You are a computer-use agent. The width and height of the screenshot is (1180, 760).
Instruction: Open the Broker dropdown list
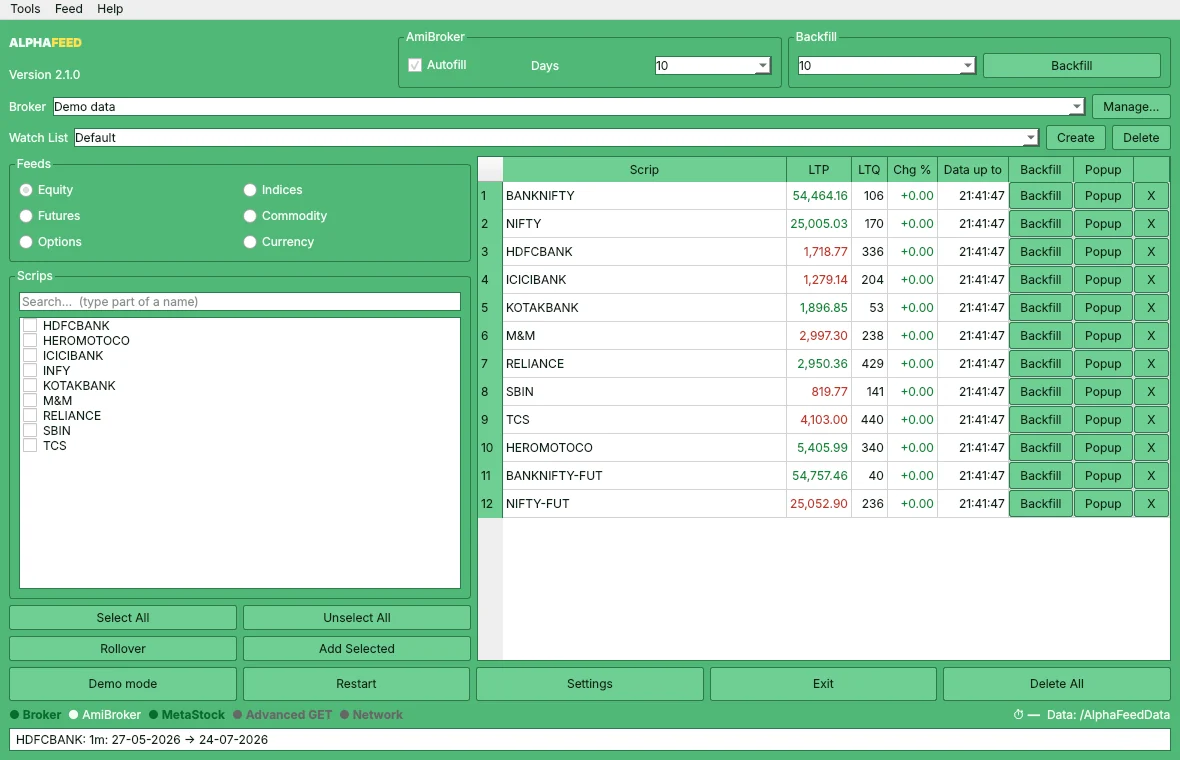(1076, 107)
